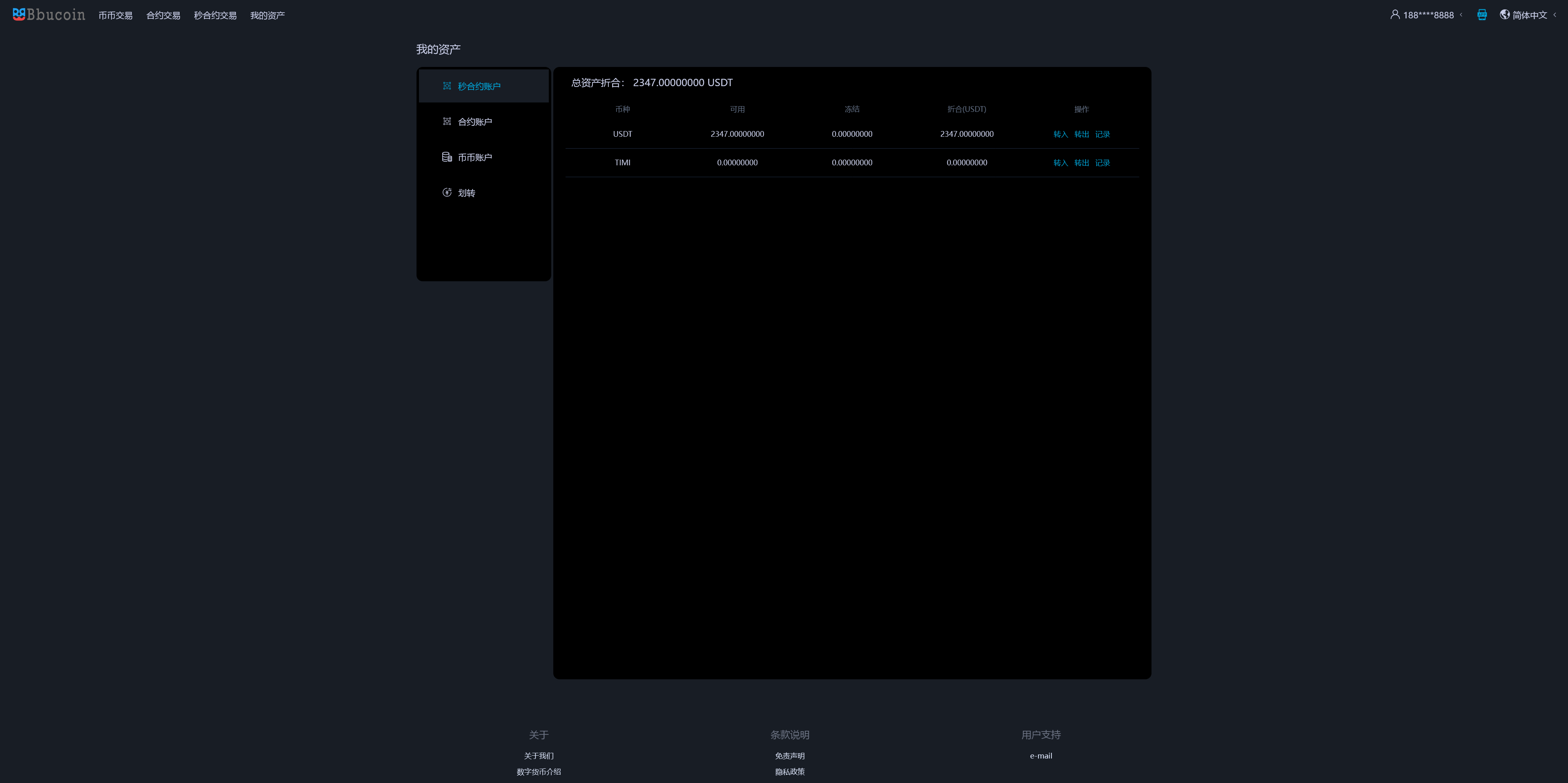Open 我的资产 in the top navigation
Image resolution: width=1568 pixels, height=783 pixels.
click(267, 15)
